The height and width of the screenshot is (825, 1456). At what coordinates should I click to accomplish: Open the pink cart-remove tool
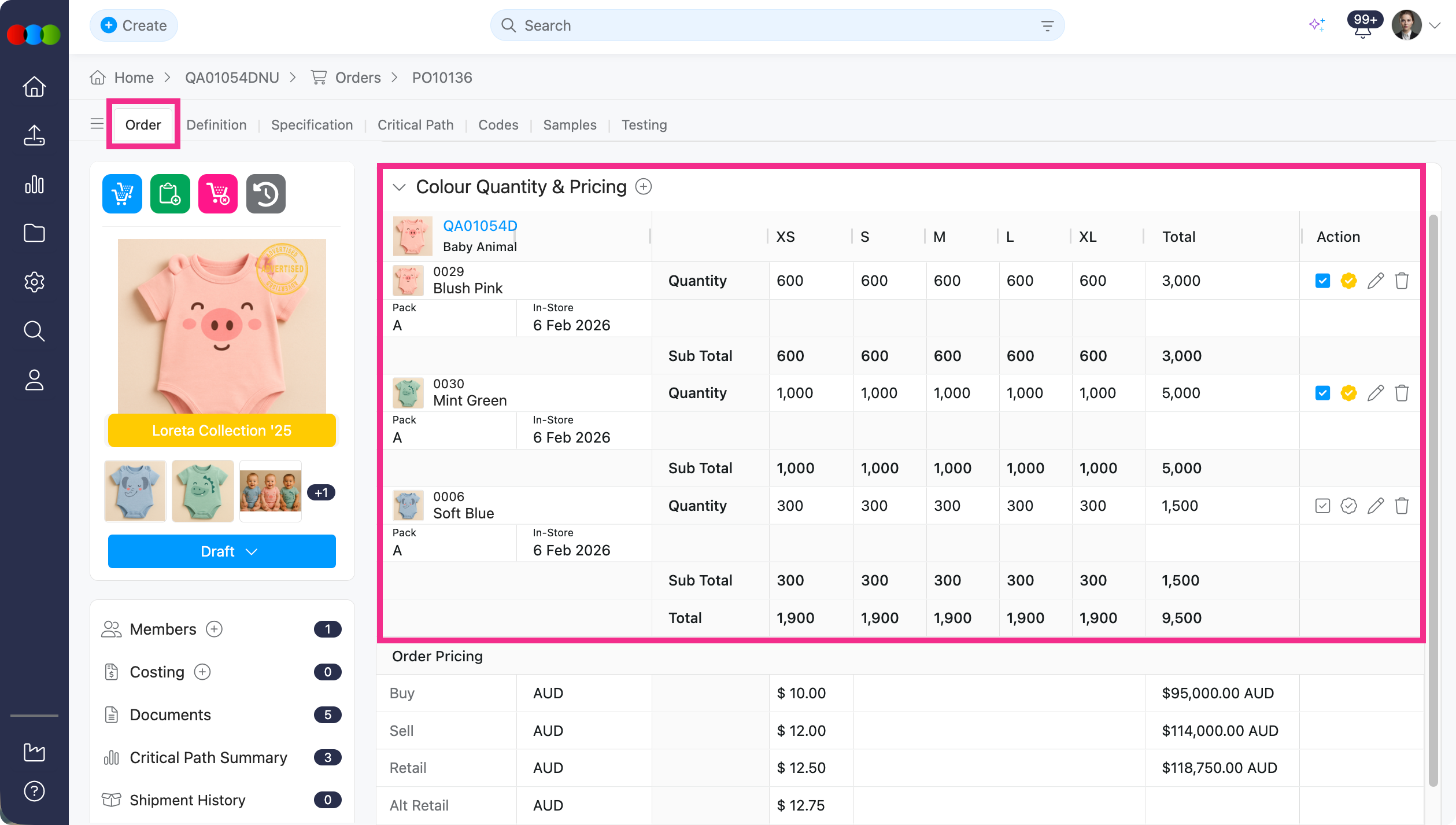pyautogui.click(x=217, y=193)
